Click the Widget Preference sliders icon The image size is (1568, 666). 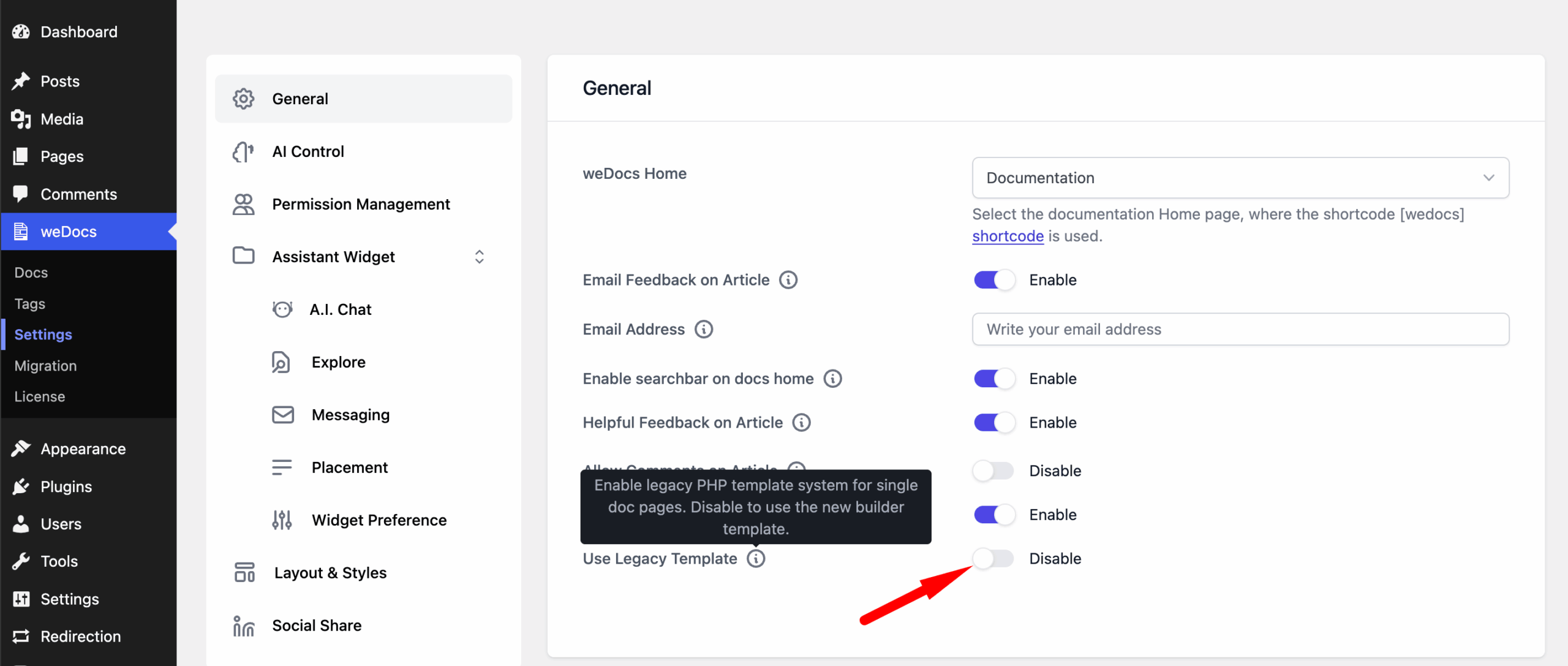[x=282, y=520]
